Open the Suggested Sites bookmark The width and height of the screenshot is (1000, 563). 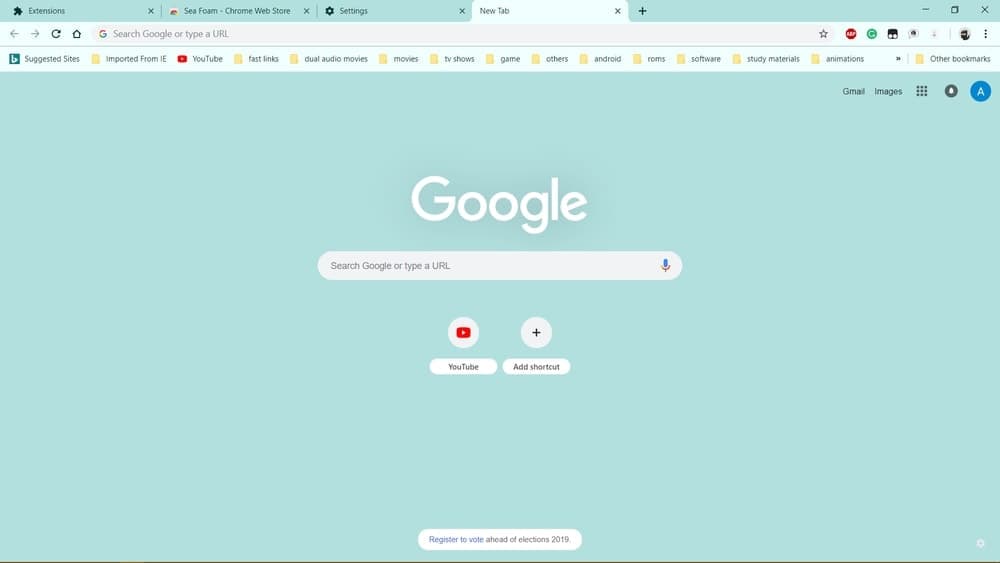[45, 59]
